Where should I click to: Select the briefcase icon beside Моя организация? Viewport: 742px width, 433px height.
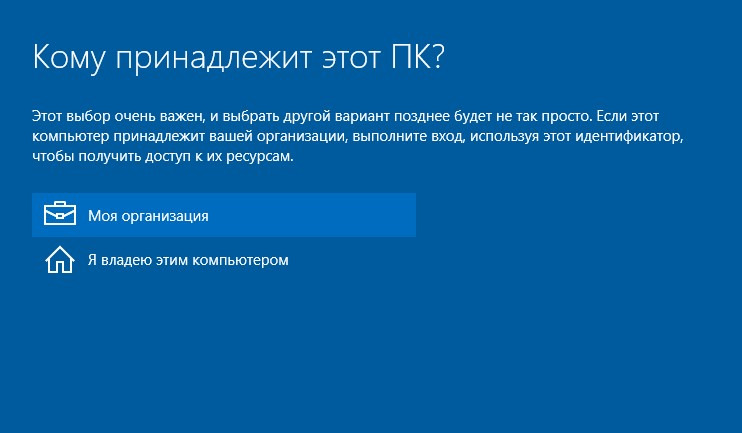point(60,215)
